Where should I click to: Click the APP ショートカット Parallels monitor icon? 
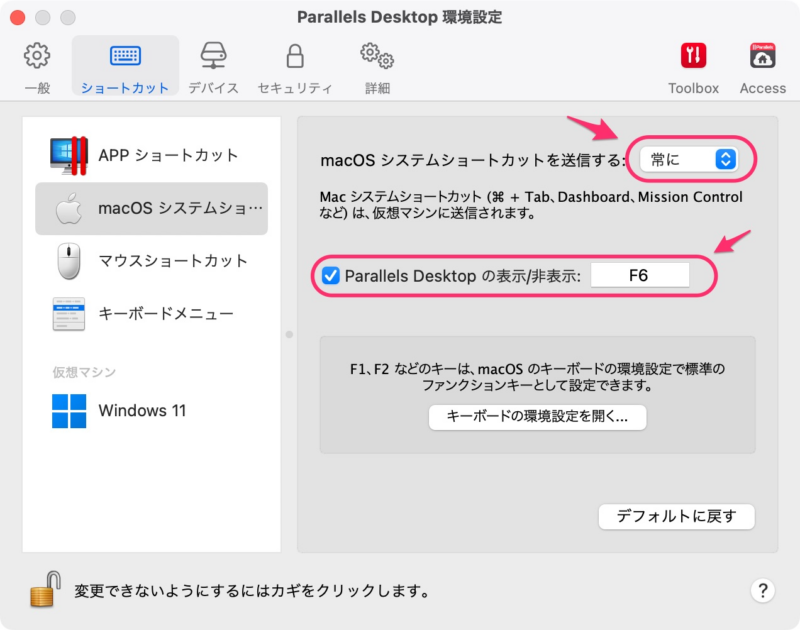click(69, 155)
